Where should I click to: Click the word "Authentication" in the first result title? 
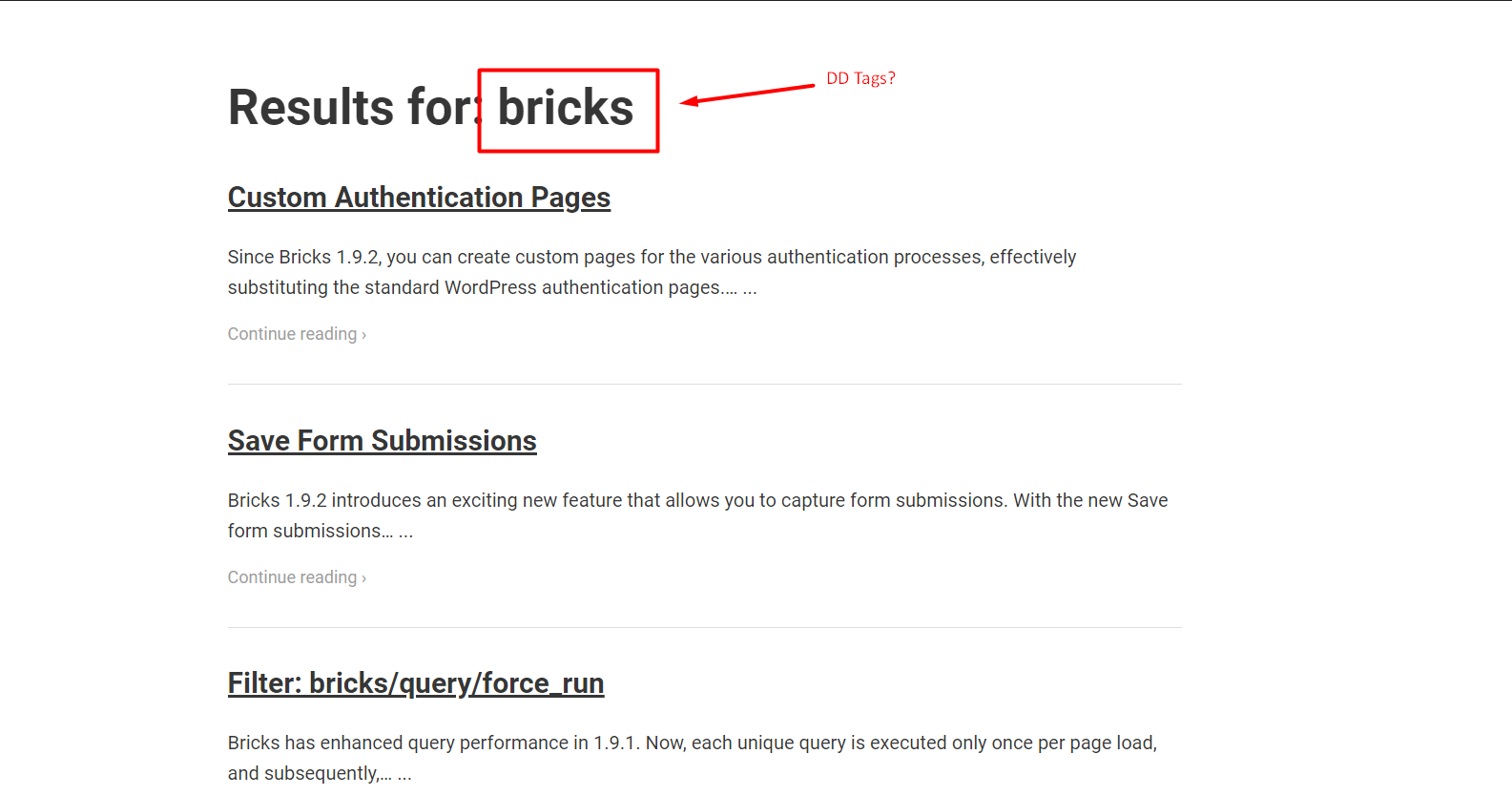(428, 198)
